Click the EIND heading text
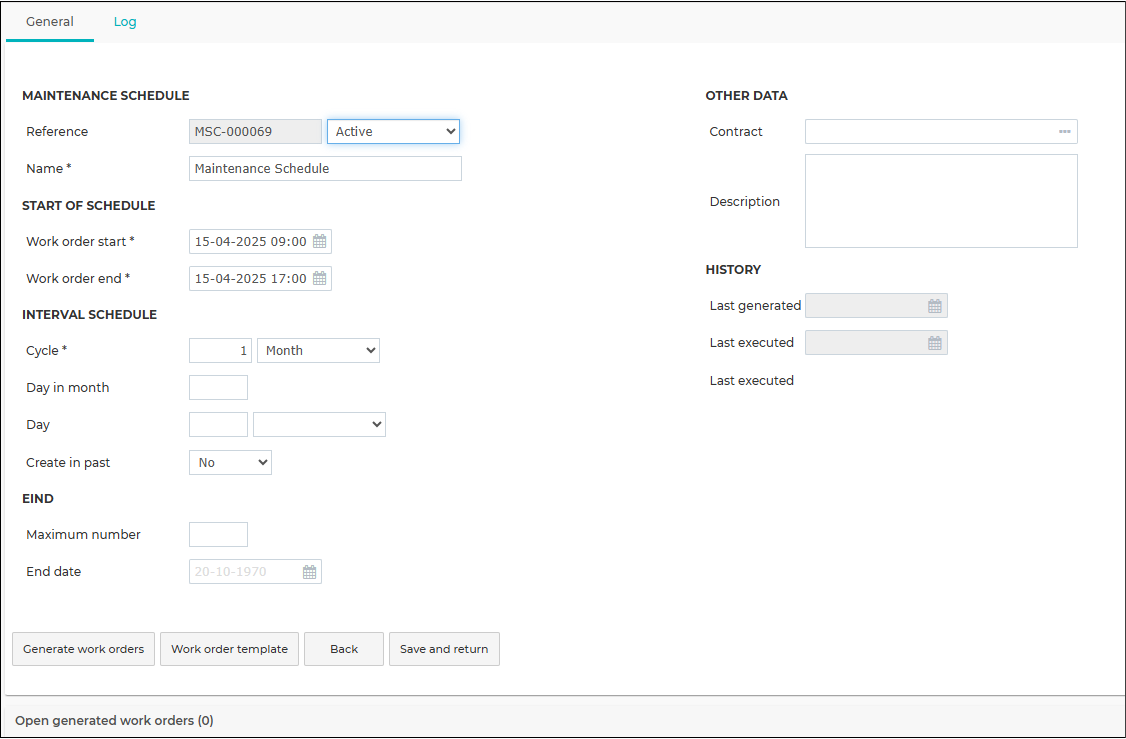The height and width of the screenshot is (739, 1126). pos(38,498)
